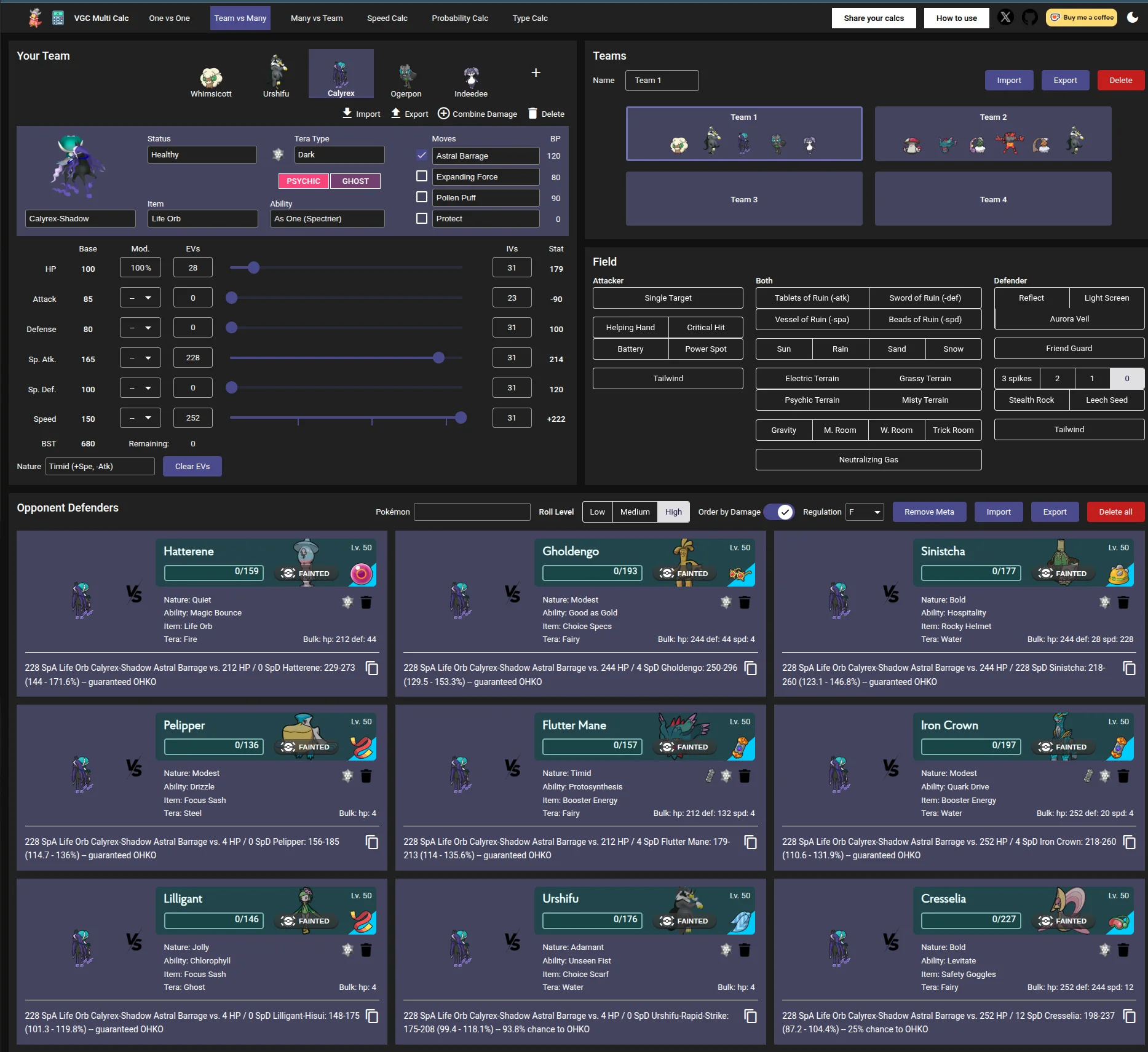Enable Critical Hit field toggle
1148x1052 pixels.
(x=706, y=327)
